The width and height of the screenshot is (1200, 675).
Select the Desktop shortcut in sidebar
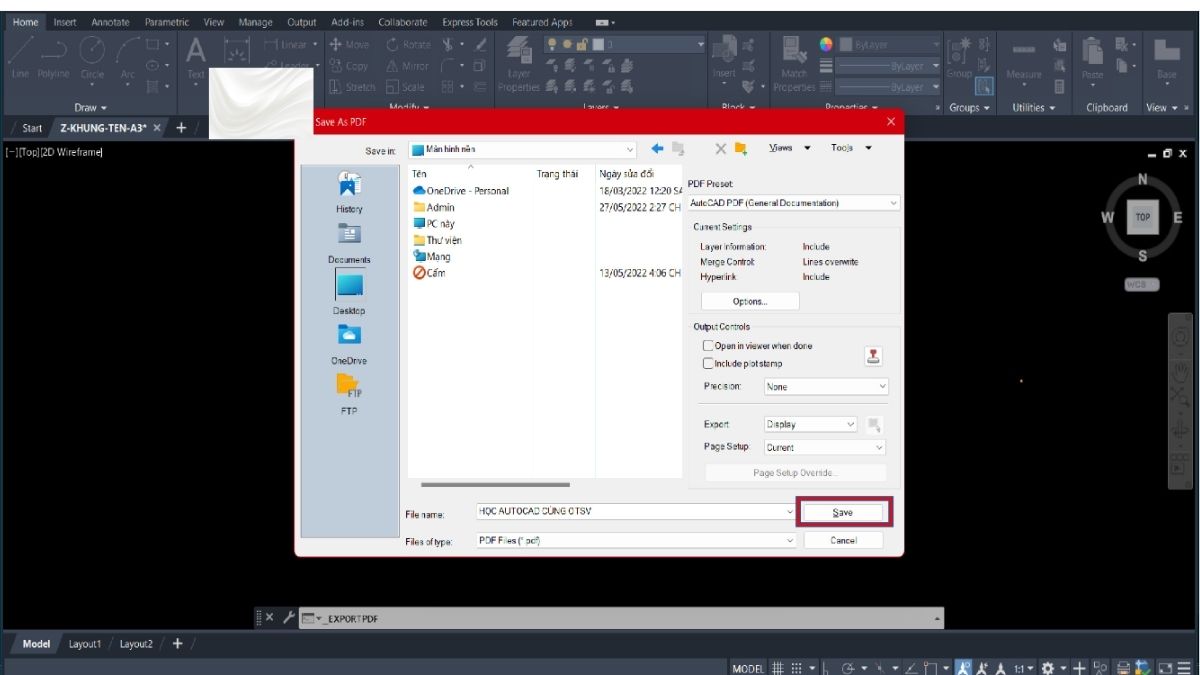point(350,293)
